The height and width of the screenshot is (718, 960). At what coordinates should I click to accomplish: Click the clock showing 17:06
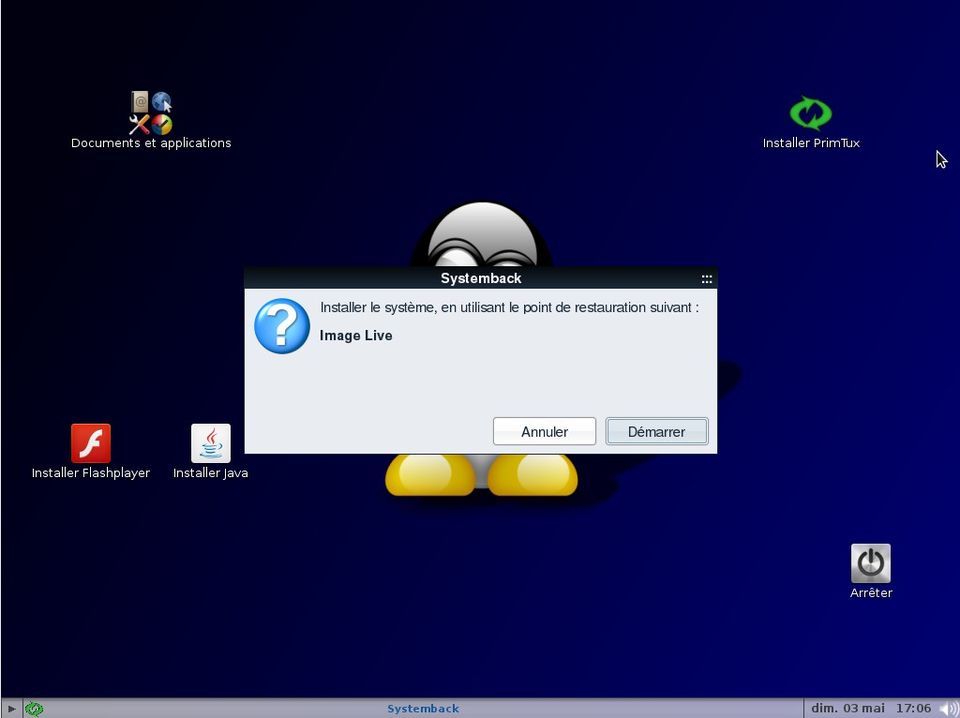(x=914, y=708)
